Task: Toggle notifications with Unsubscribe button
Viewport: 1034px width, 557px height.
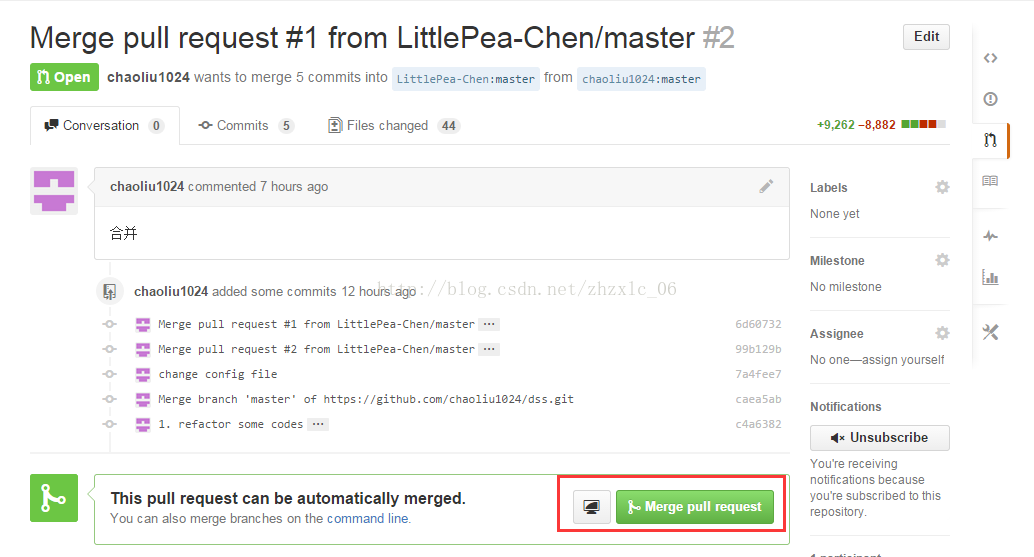Action: (880, 438)
